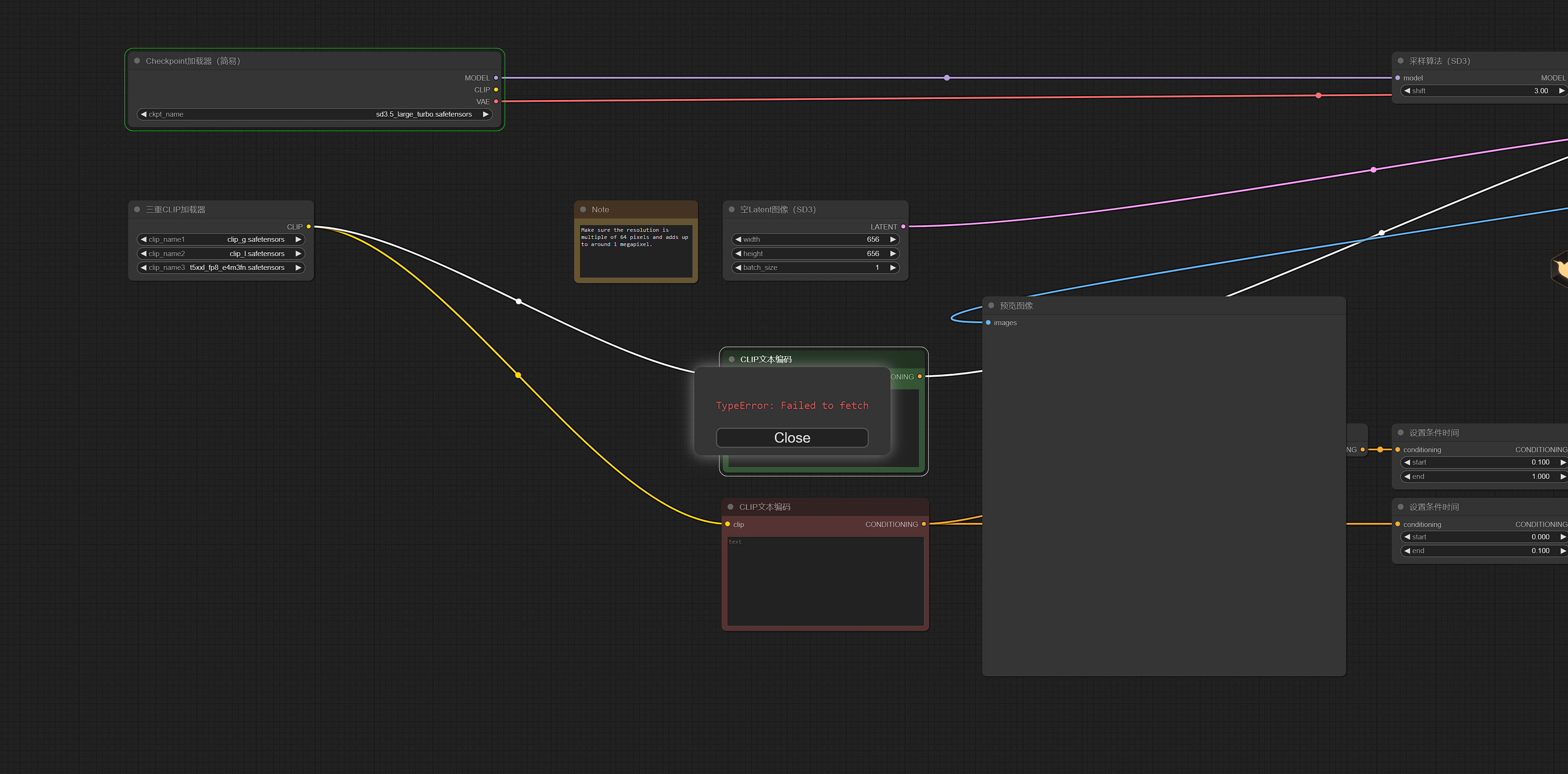Click conditioning input socket on upper 设置条件时间
The height and width of the screenshot is (774, 1568).
point(1398,449)
